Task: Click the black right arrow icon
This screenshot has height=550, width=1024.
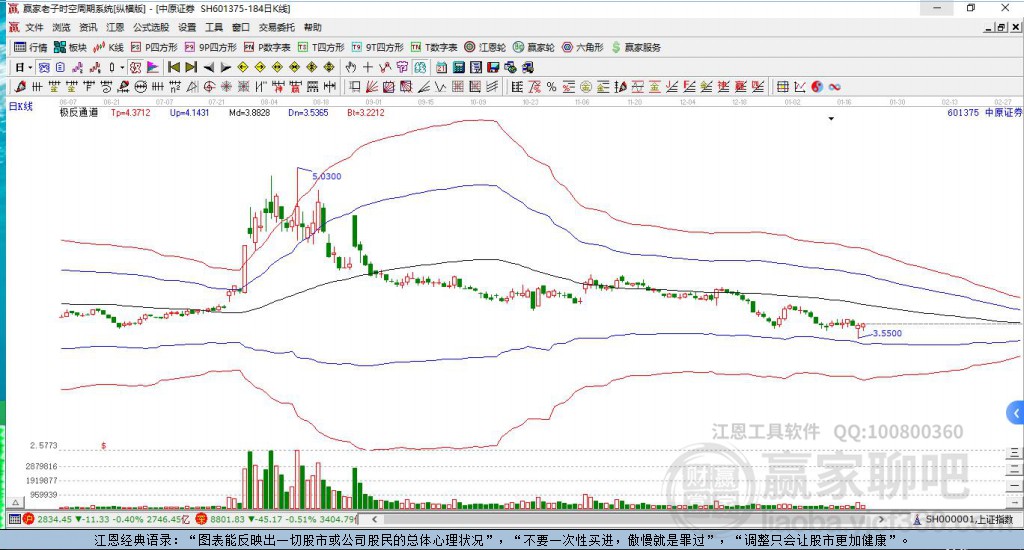Action: pyautogui.click(x=225, y=67)
